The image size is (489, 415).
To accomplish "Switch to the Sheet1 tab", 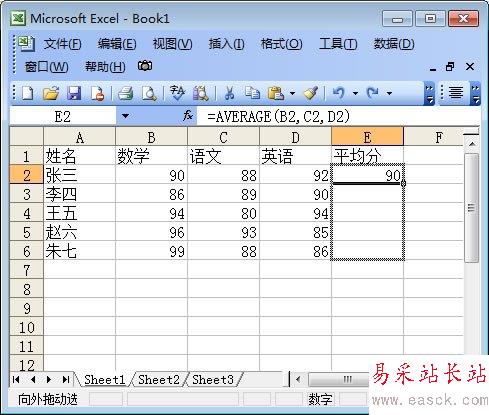I will pos(104,379).
